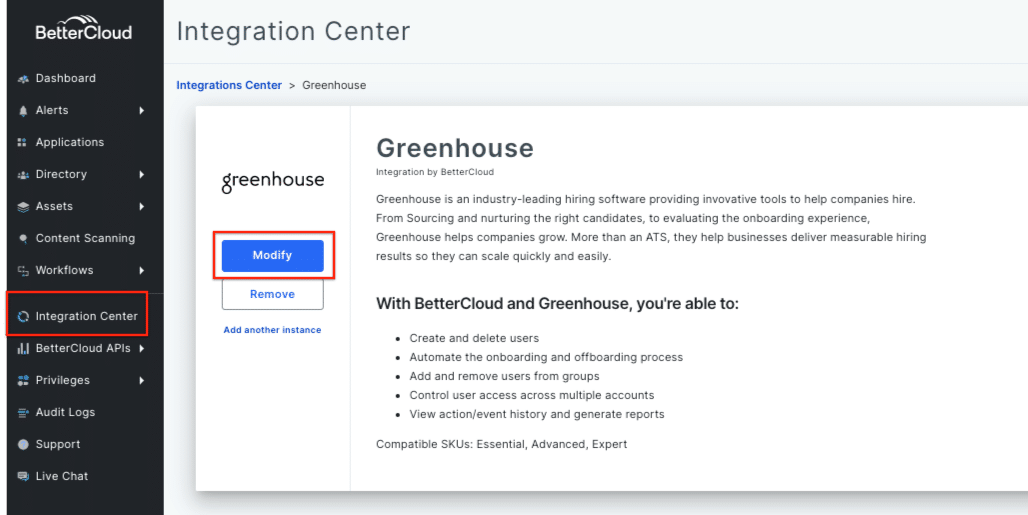The image size is (1028, 515).
Task: Click the Remove button
Action: tap(273, 294)
